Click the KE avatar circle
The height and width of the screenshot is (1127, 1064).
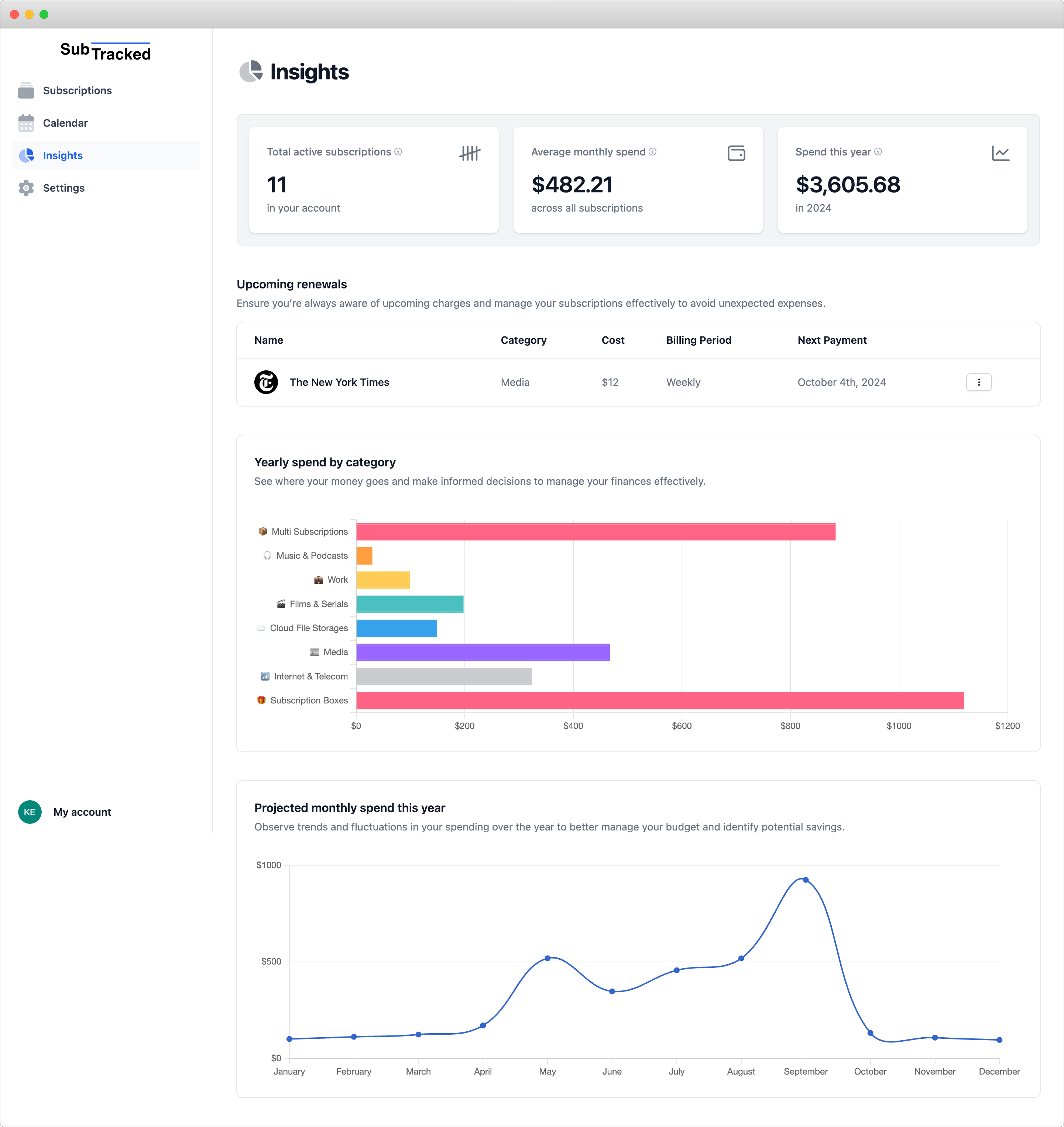coord(30,812)
